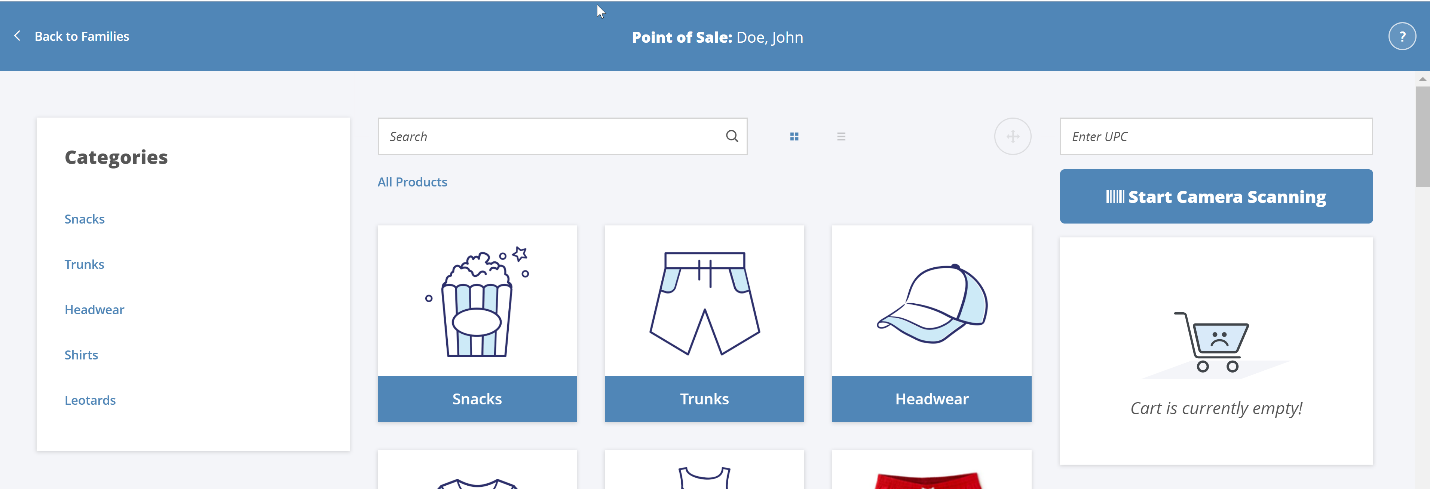Select Snacks in the Categories list
This screenshot has width=1430, height=489.
click(x=85, y=219)
